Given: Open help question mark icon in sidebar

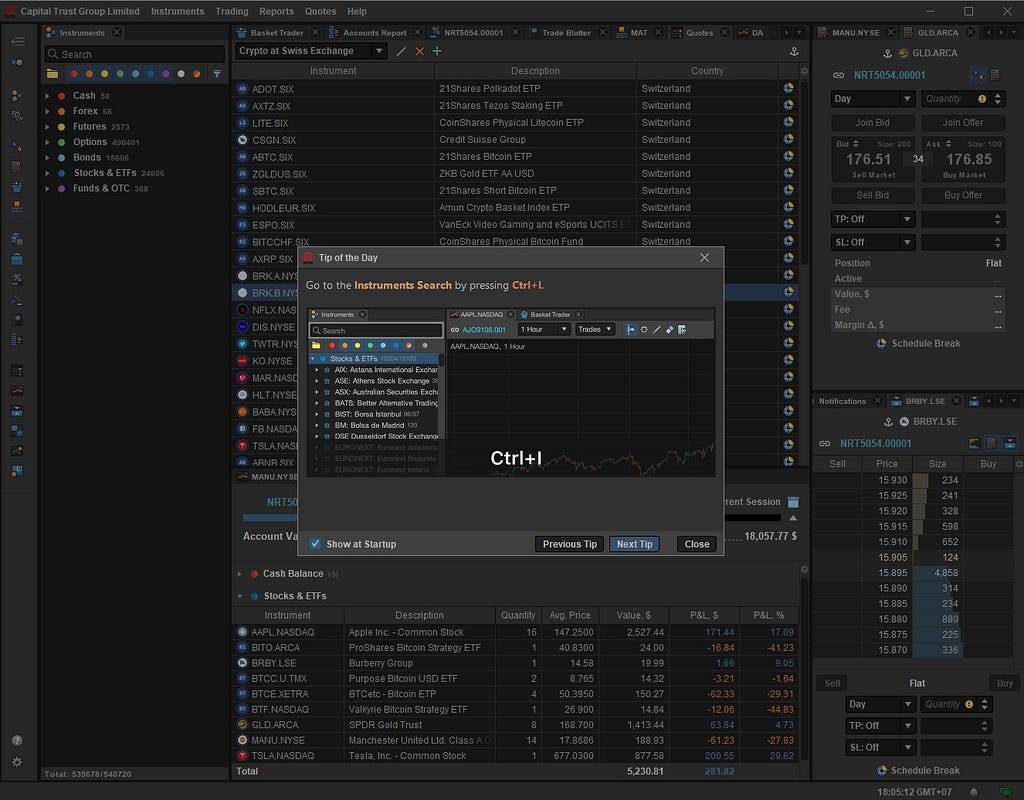Looking at the screenshot, I should 17,741.
